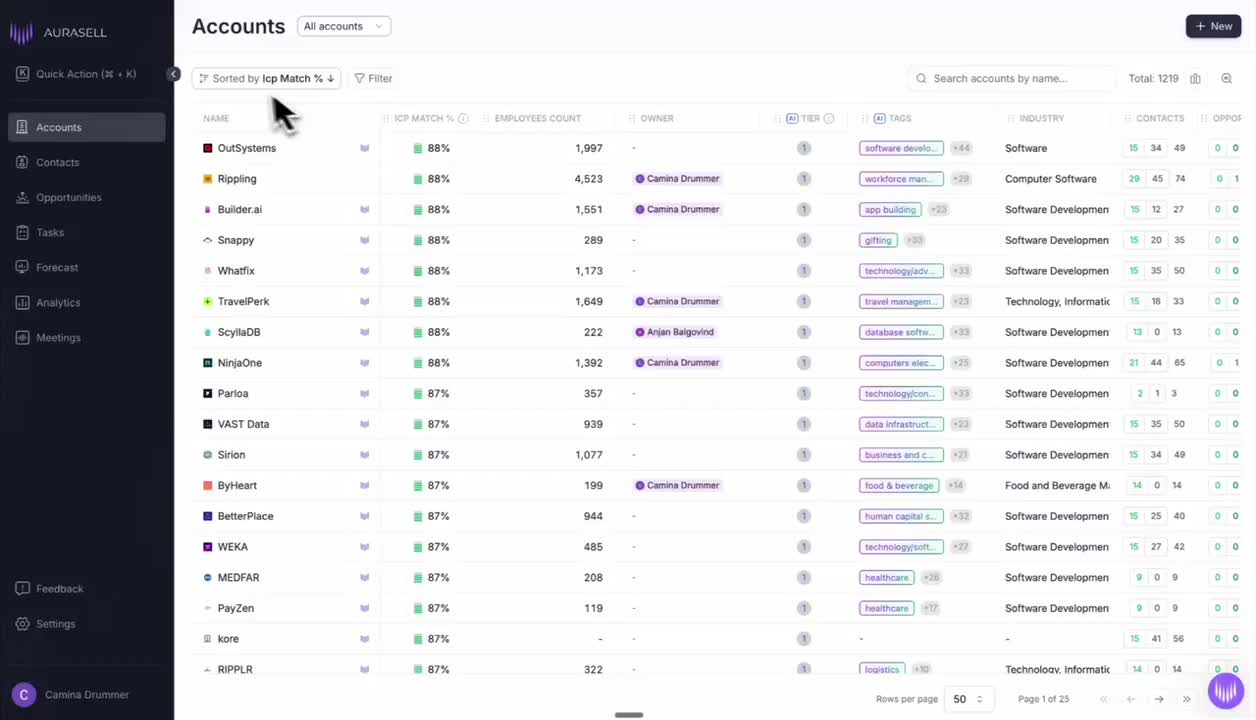Click the AI badge in Tags header

coord(880,118)
